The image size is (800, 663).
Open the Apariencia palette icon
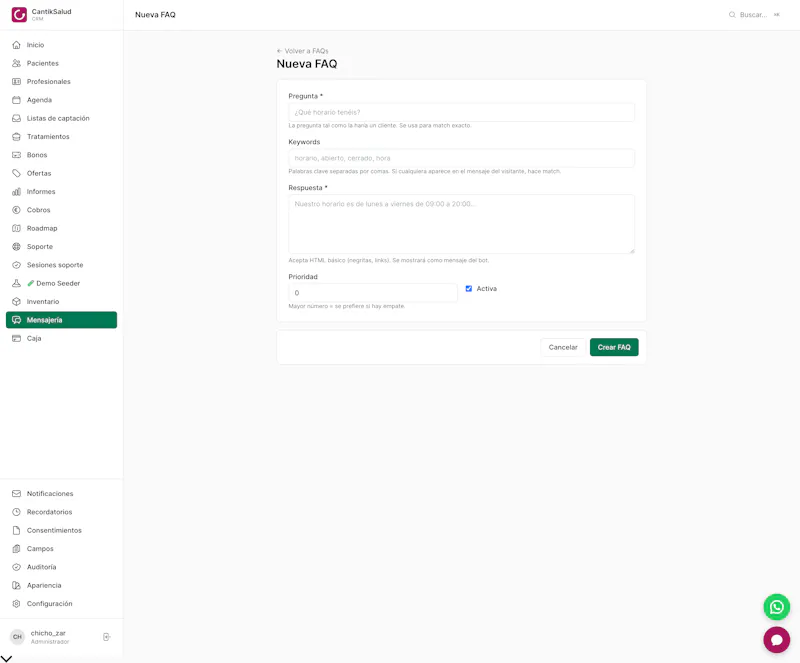coord(16,585)
